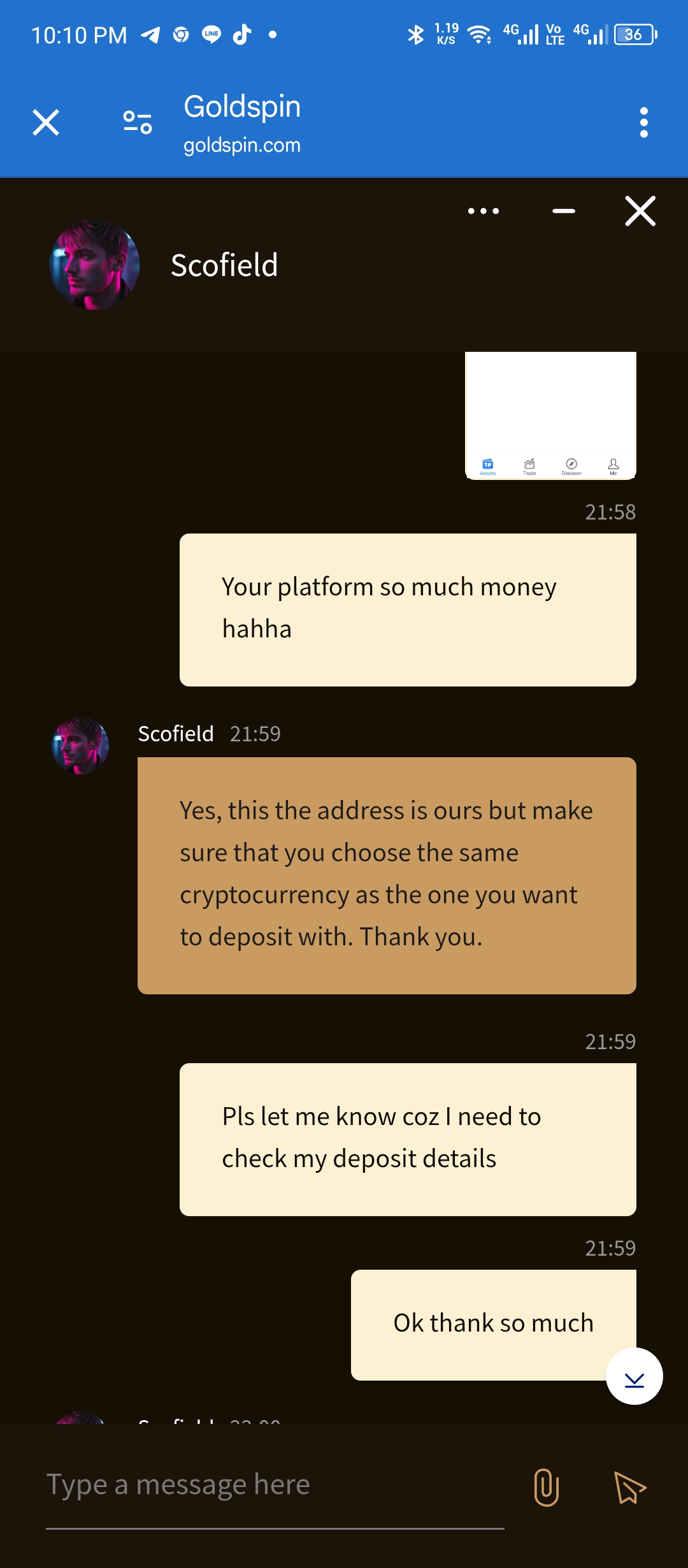The width and height of the screenshot is (688, 1568).
Task: Focus the 'Type a message here' field
Action: click(274, 1485)
